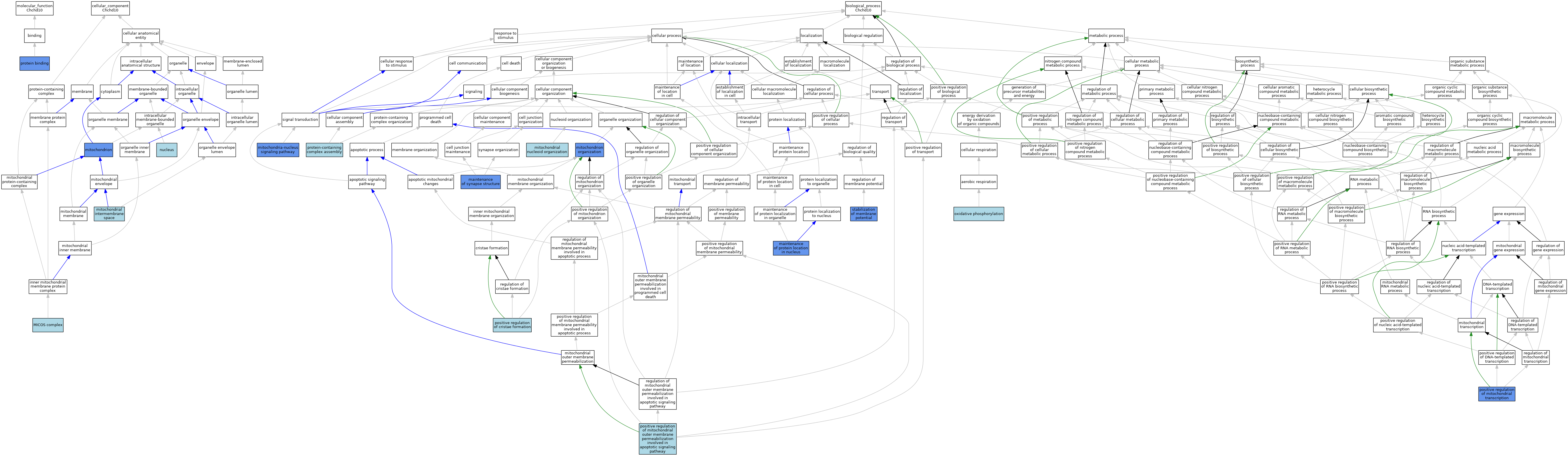Click the blue 'protein binding' node

point(35,63)
